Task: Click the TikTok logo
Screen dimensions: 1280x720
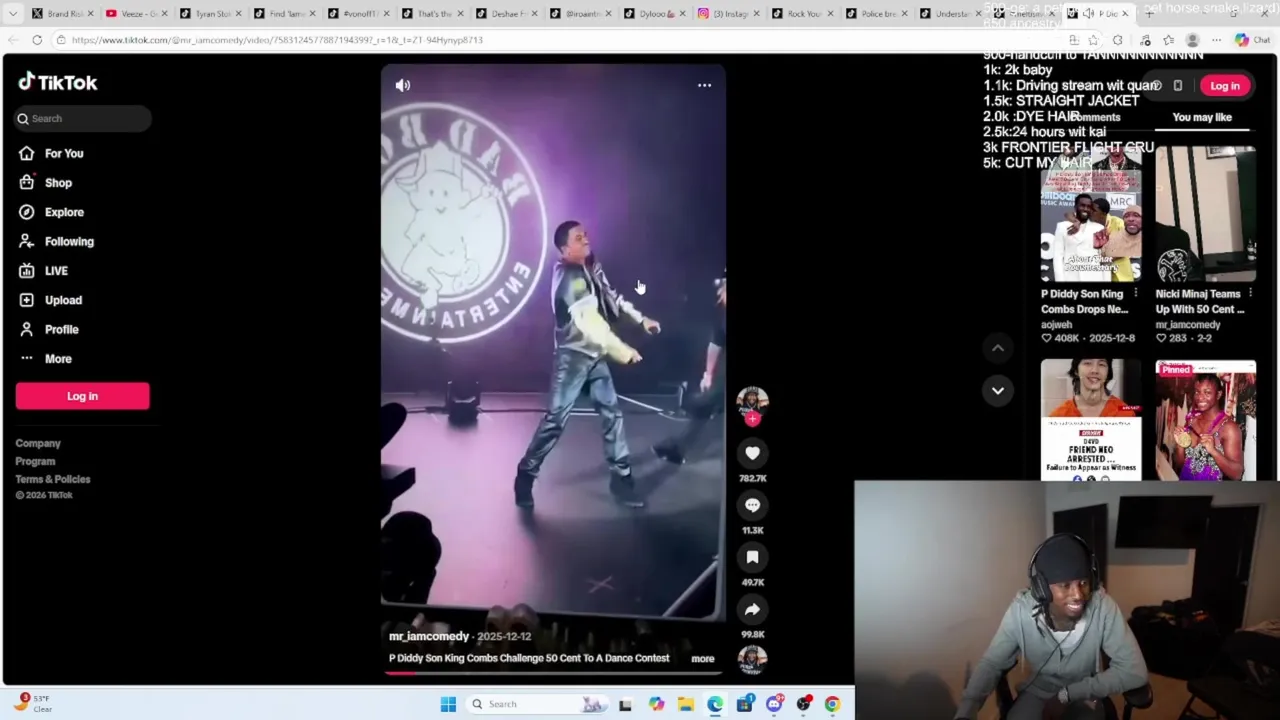Action: (58, 83)
